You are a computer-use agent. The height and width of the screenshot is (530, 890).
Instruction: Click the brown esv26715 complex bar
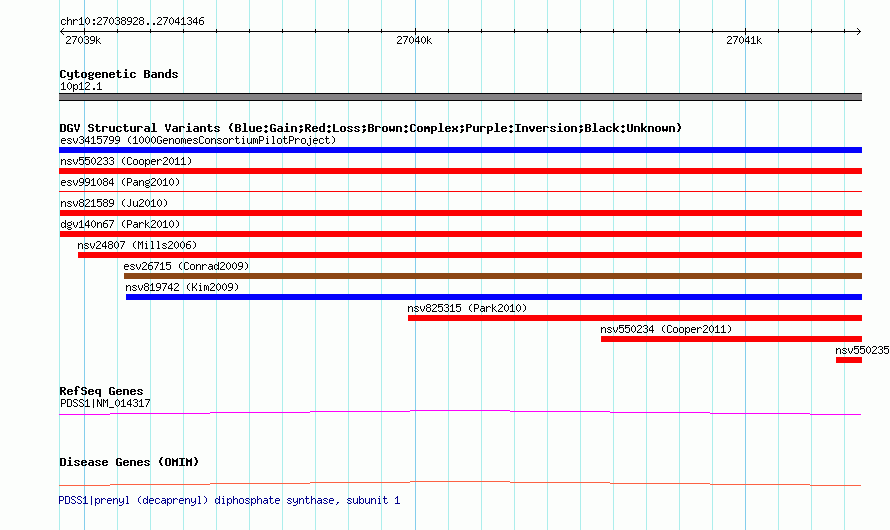coord(493,276)
